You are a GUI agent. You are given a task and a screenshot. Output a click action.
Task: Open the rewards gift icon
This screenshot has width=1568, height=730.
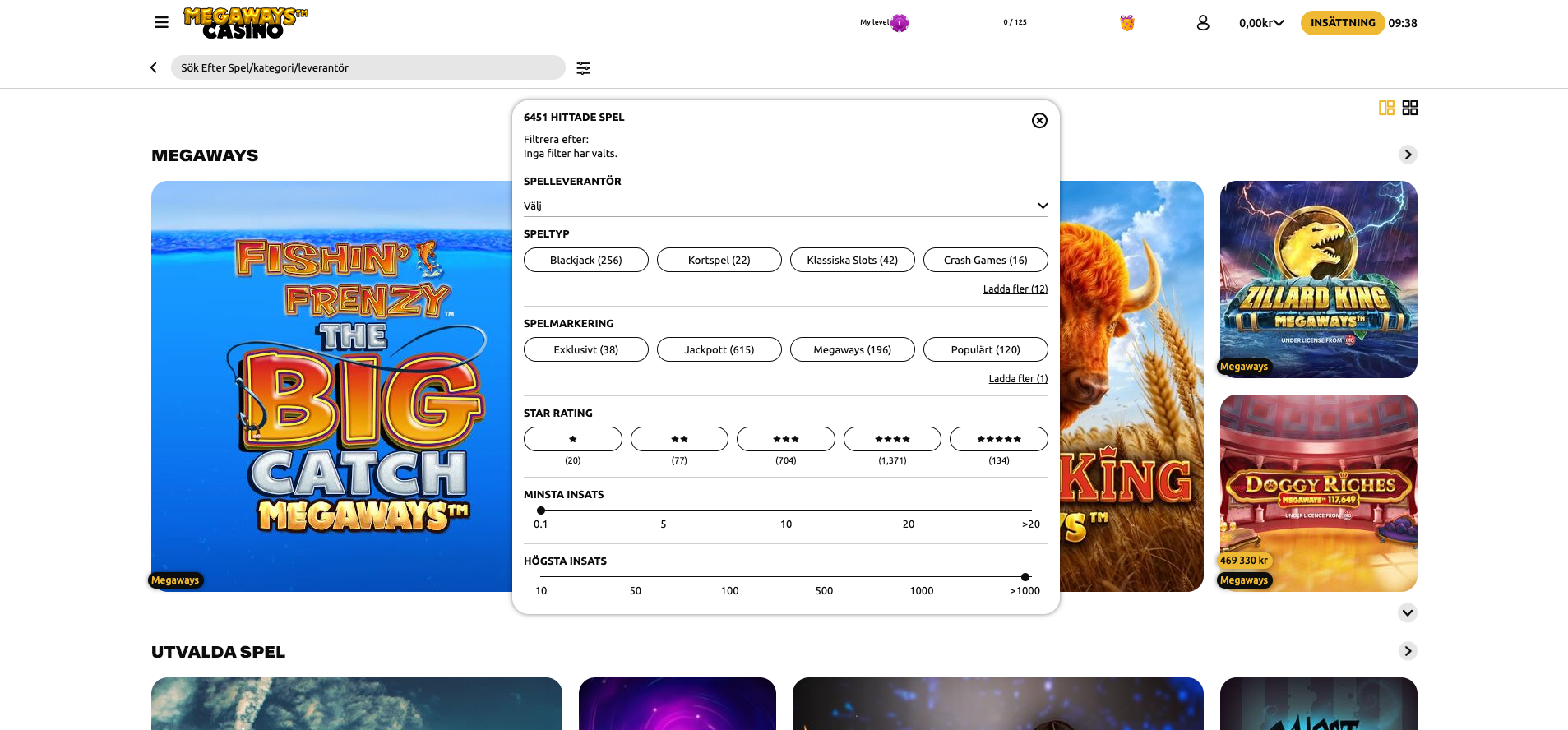tap(1126, 23)
